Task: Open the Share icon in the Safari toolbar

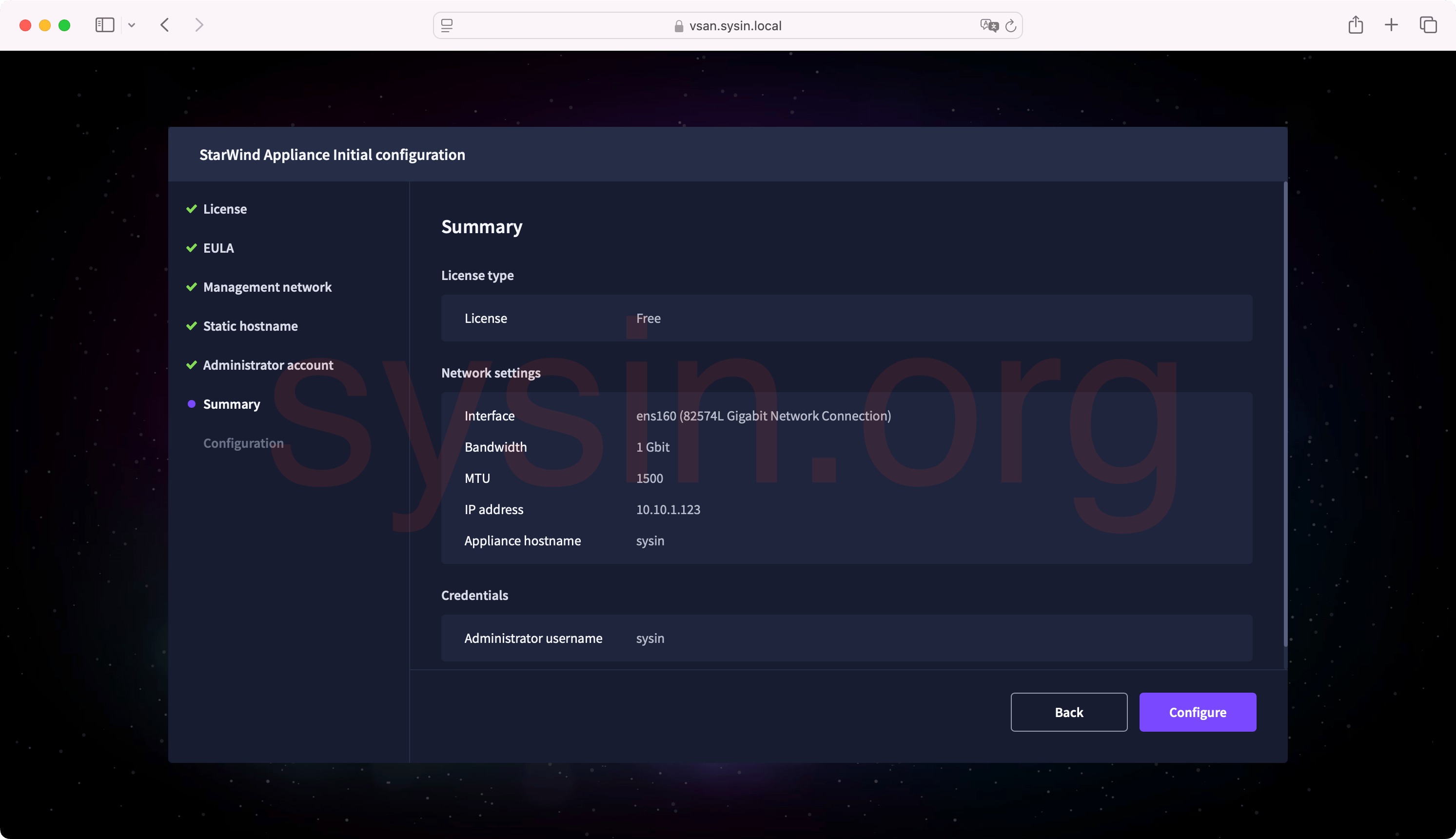Action: tap(1355, 25)
